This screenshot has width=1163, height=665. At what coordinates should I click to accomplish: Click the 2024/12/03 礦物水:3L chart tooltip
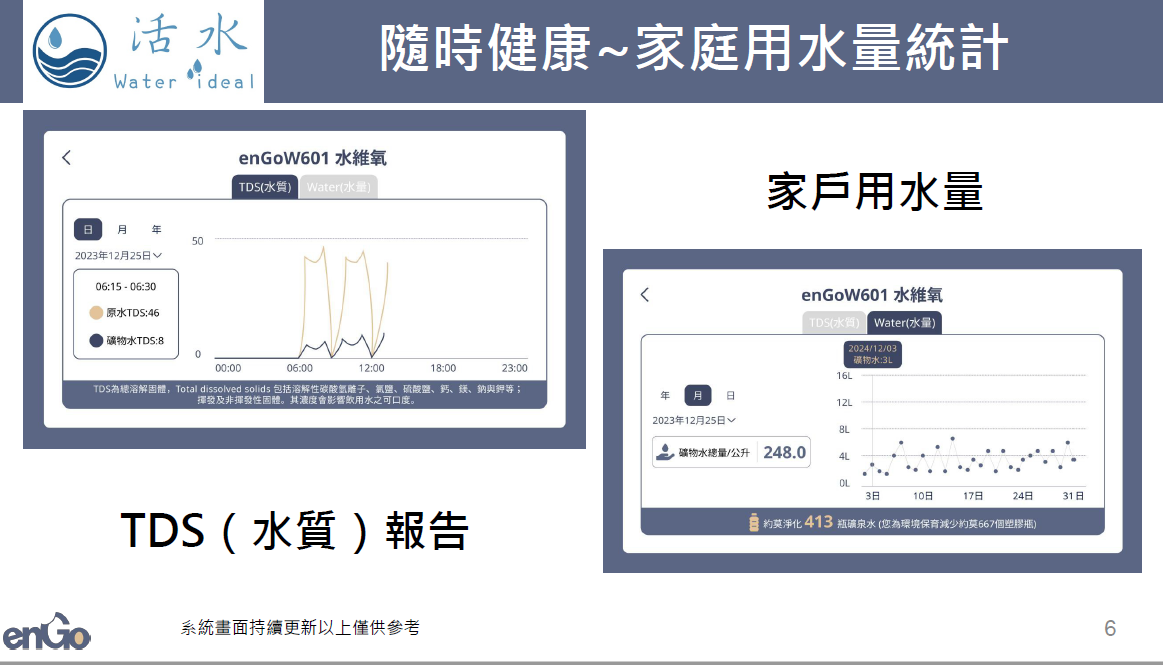pos(872,354)
